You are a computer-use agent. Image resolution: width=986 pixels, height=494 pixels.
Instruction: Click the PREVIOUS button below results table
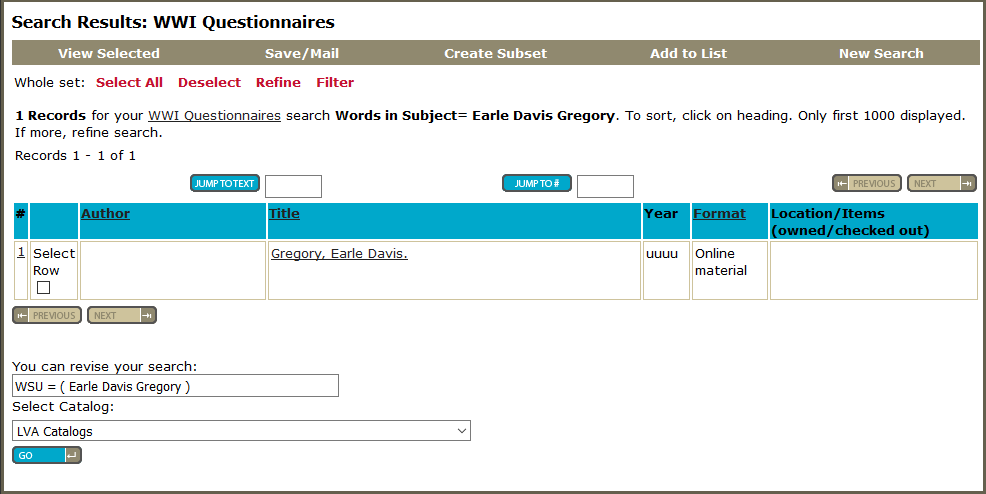click(47, 315)
